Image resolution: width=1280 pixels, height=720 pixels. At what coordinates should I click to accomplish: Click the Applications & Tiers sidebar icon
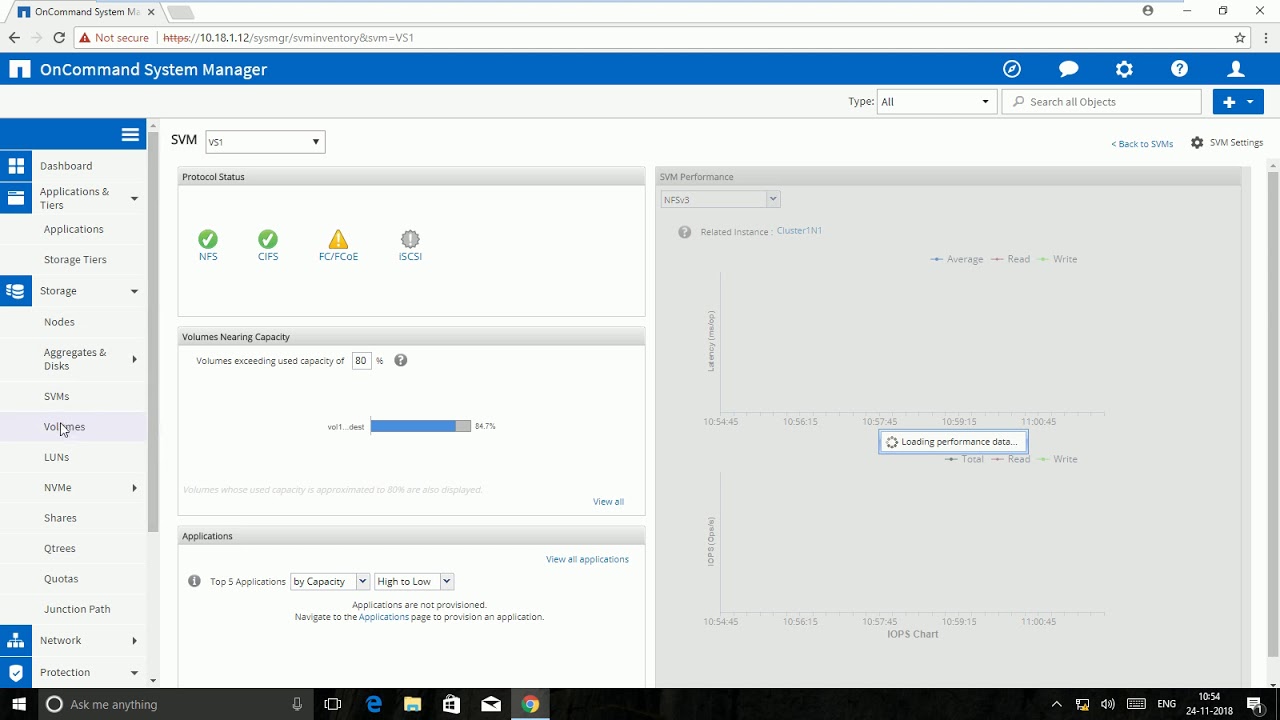[16, 198]
